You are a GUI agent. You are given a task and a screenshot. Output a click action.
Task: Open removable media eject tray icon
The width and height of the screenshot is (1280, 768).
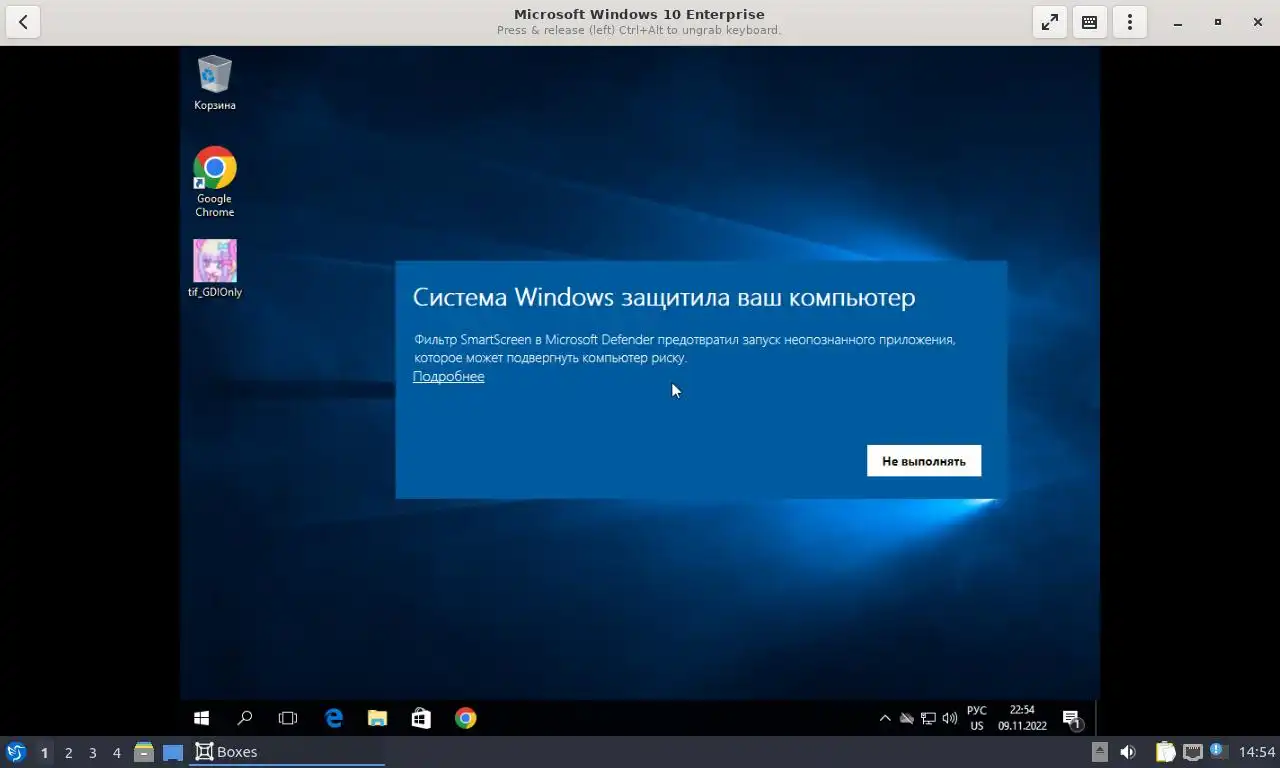[x=1099, y=752]
